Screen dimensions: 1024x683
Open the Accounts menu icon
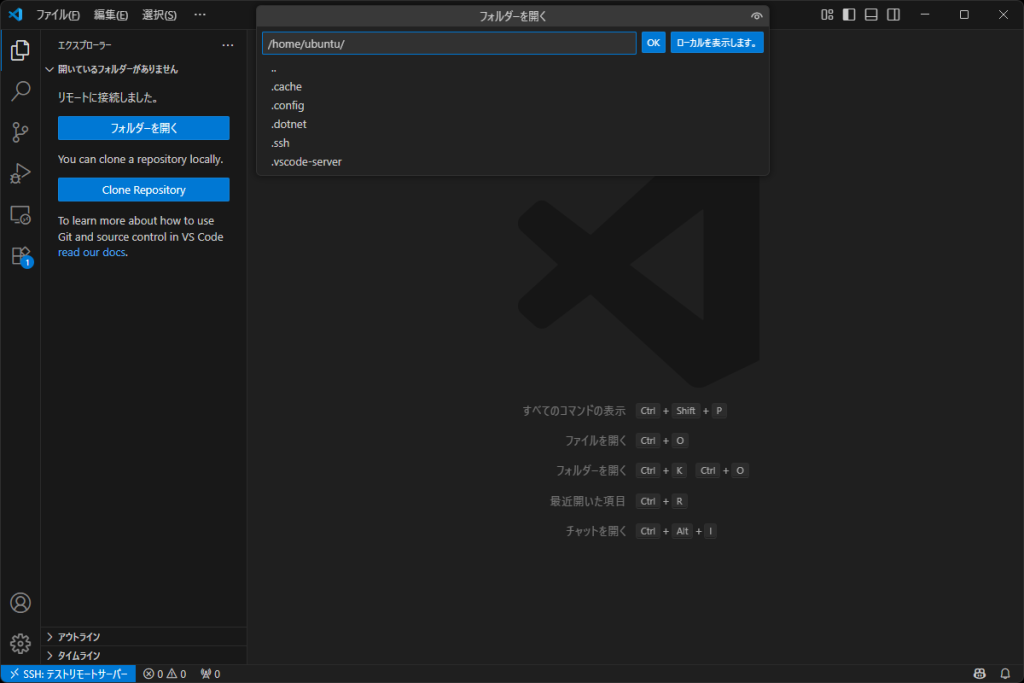click(20, 603)
